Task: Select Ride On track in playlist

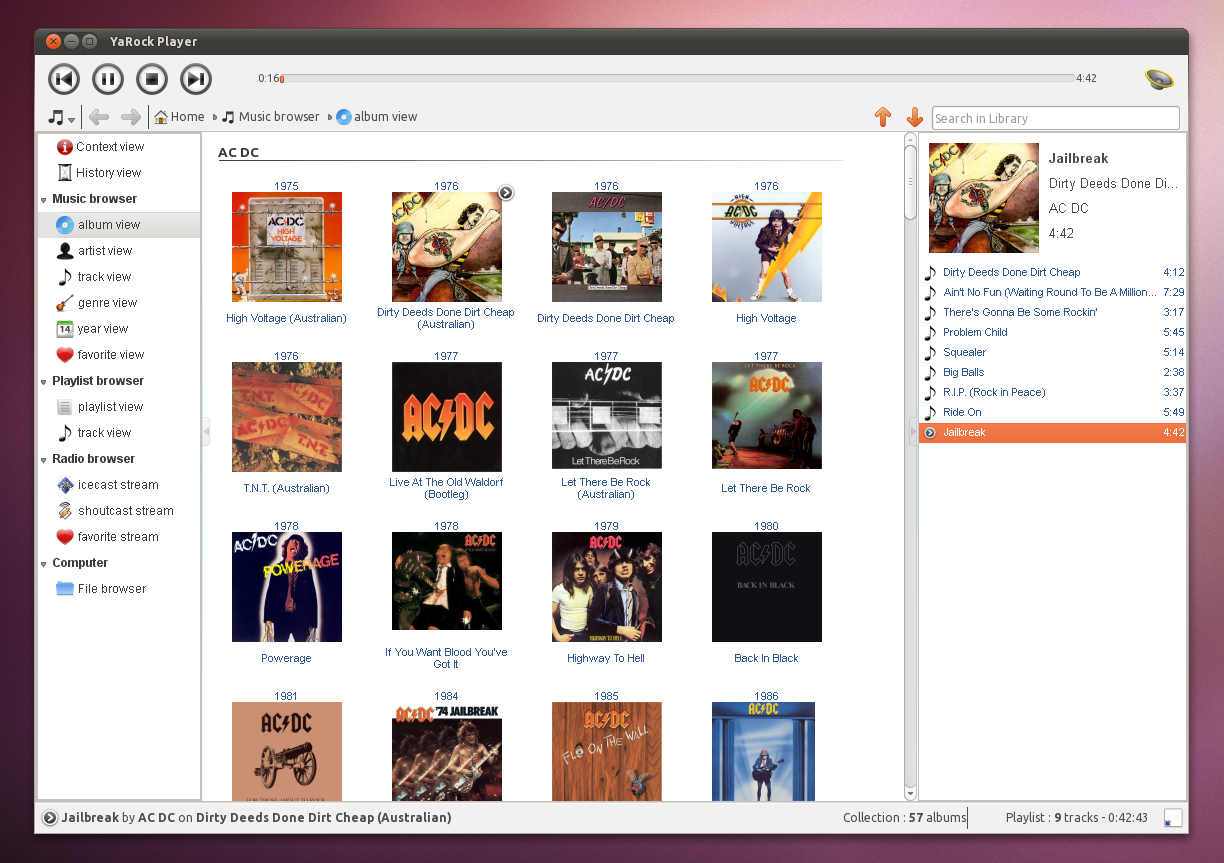Action: click(x=1052, y=412)
